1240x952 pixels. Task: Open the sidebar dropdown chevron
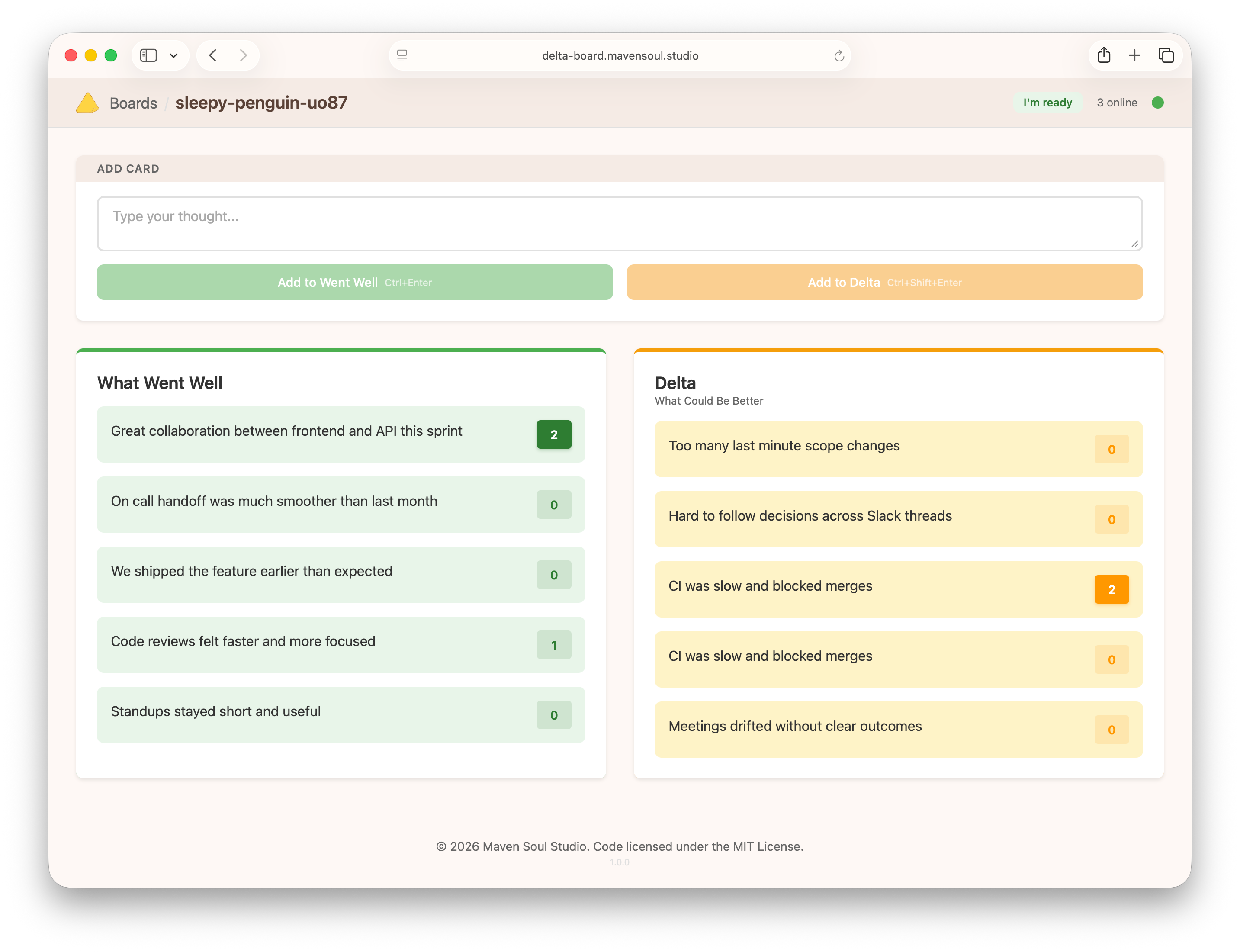tap(174, 55)
